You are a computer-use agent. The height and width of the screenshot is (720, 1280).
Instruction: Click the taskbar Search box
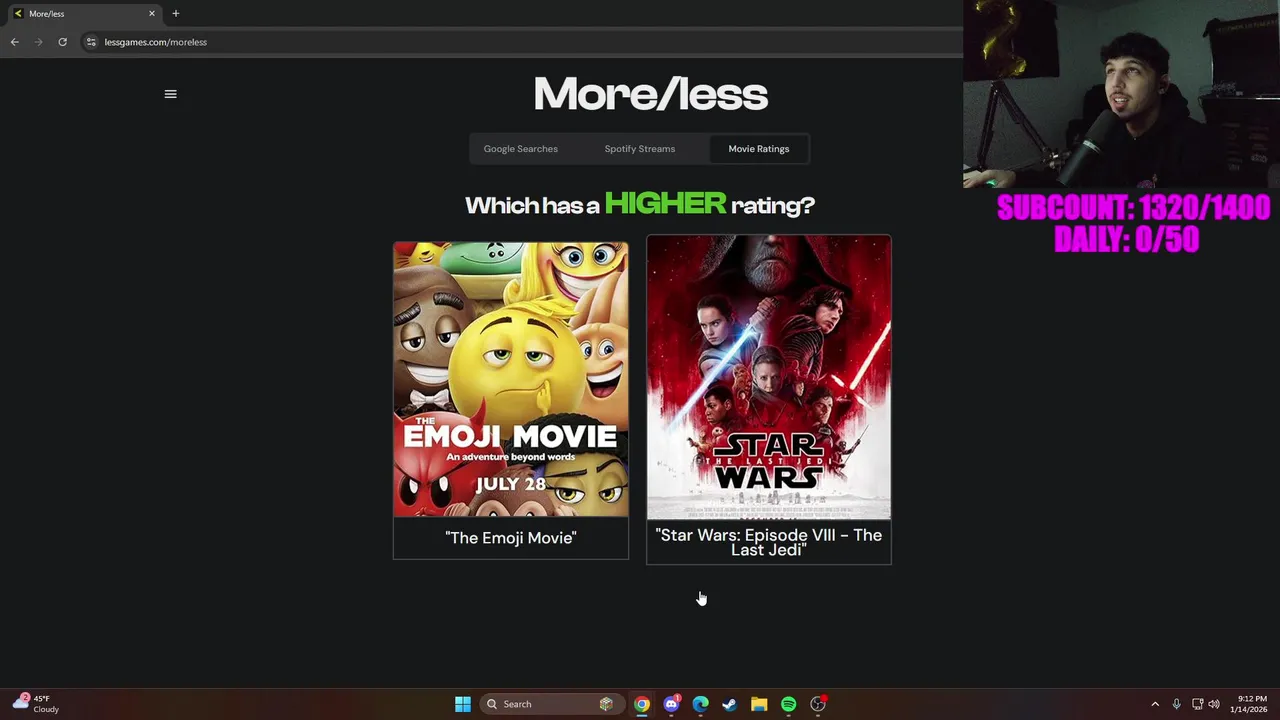550,704
